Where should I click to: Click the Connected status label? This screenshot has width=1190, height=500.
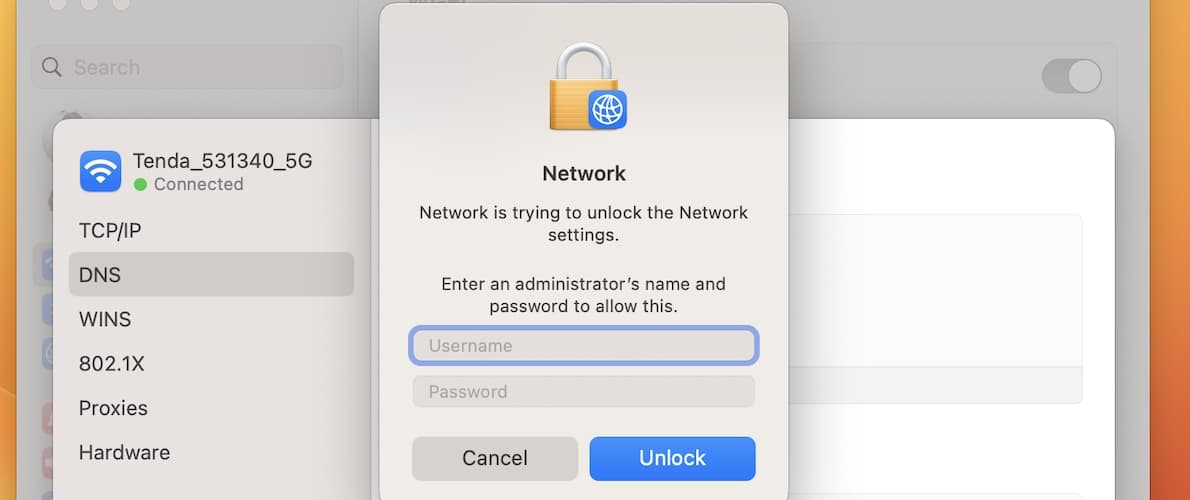198,184
